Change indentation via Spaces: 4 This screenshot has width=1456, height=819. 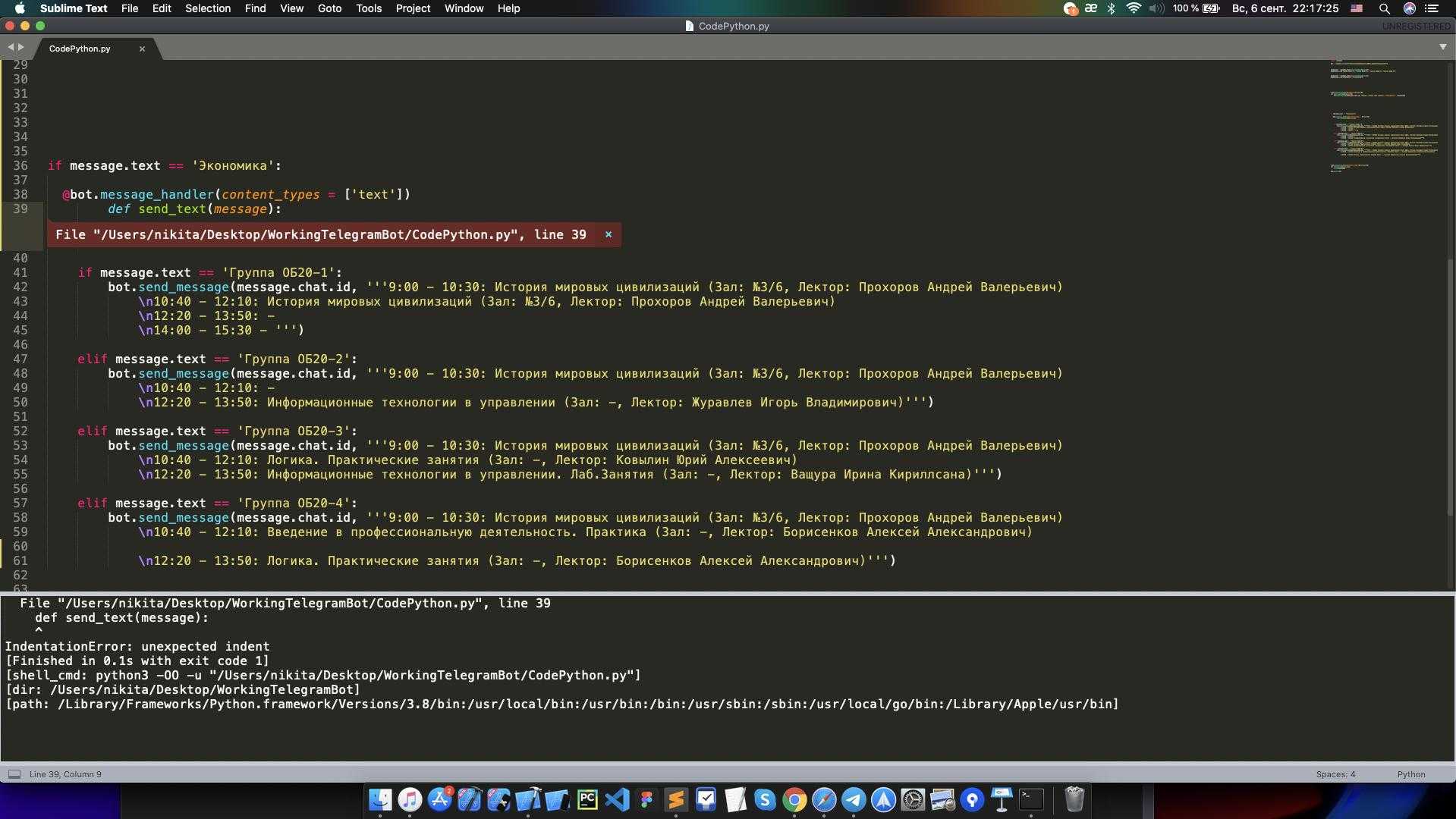[1335, 774]
